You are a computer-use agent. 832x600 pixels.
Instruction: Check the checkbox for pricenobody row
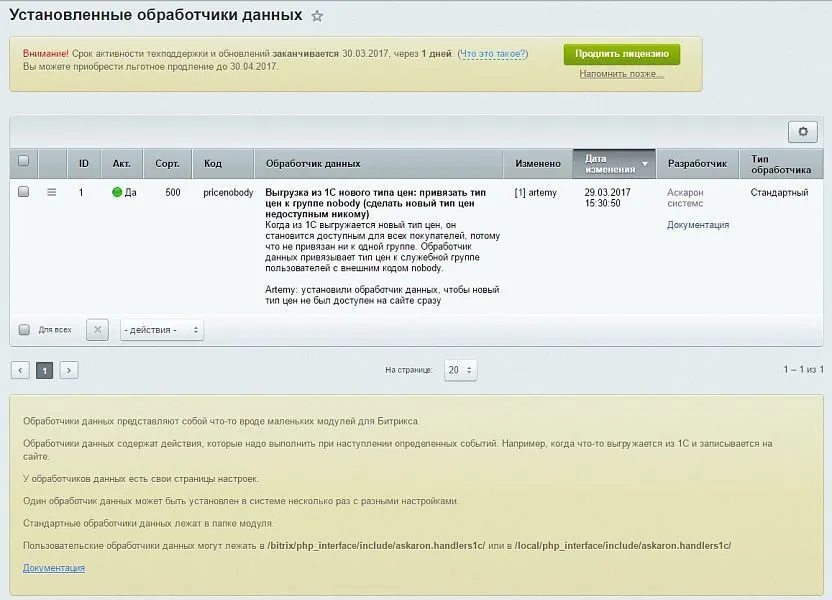point(24,192)
